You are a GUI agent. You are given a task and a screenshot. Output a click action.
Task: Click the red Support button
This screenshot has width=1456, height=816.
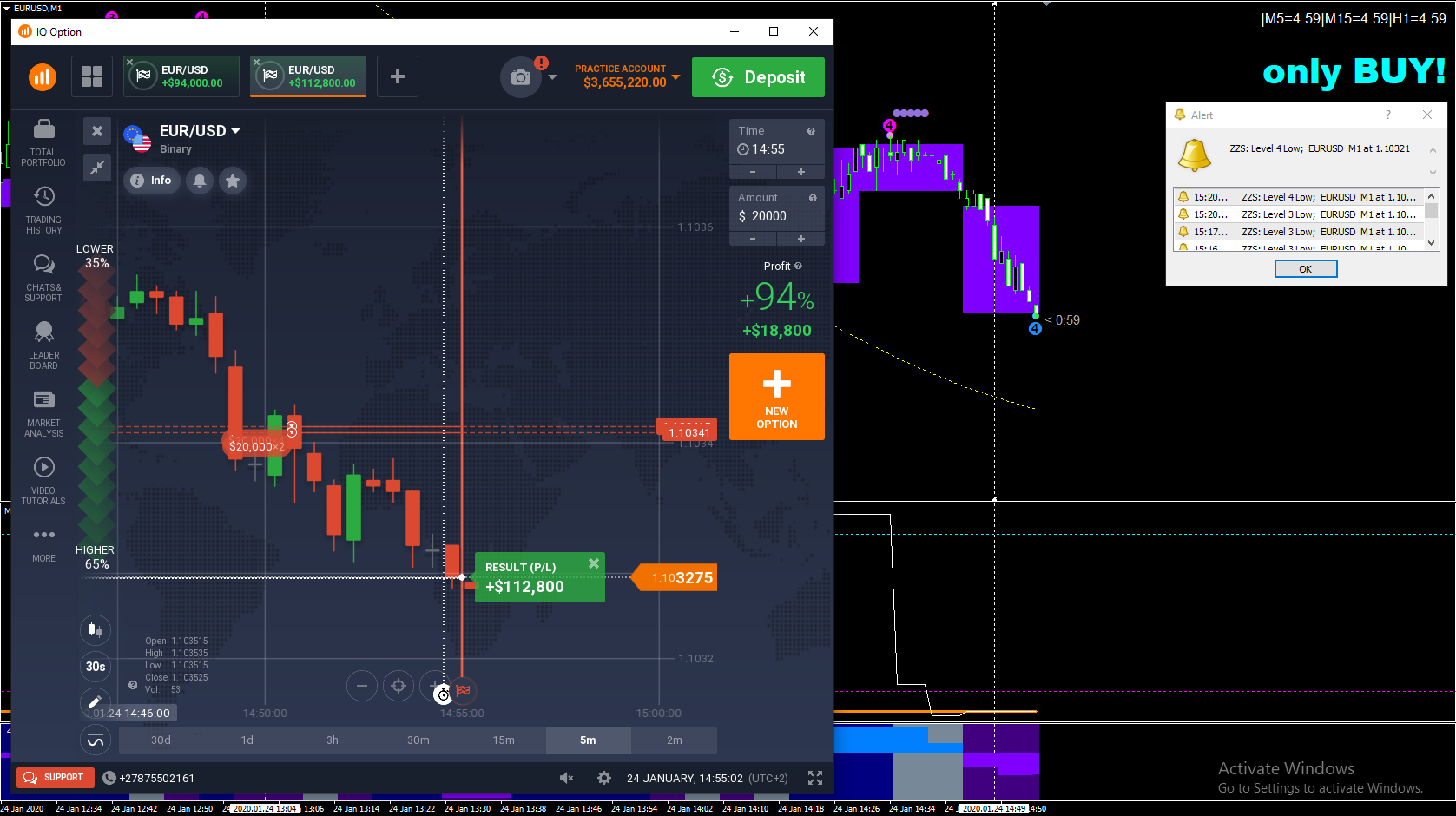click(56, 778)
